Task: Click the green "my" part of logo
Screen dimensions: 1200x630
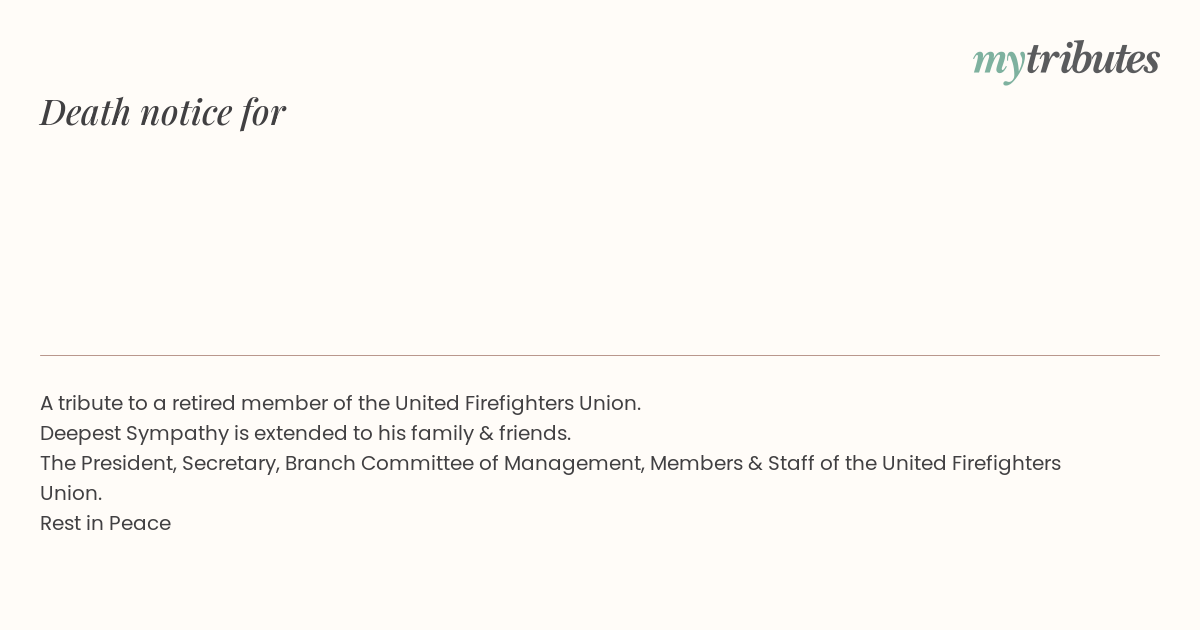Action: 999,63
